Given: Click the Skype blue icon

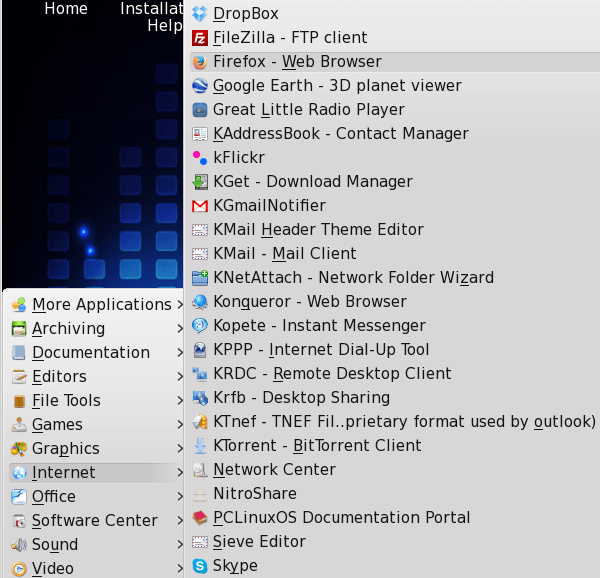Looking at the screenshot, I should [200, 566].
